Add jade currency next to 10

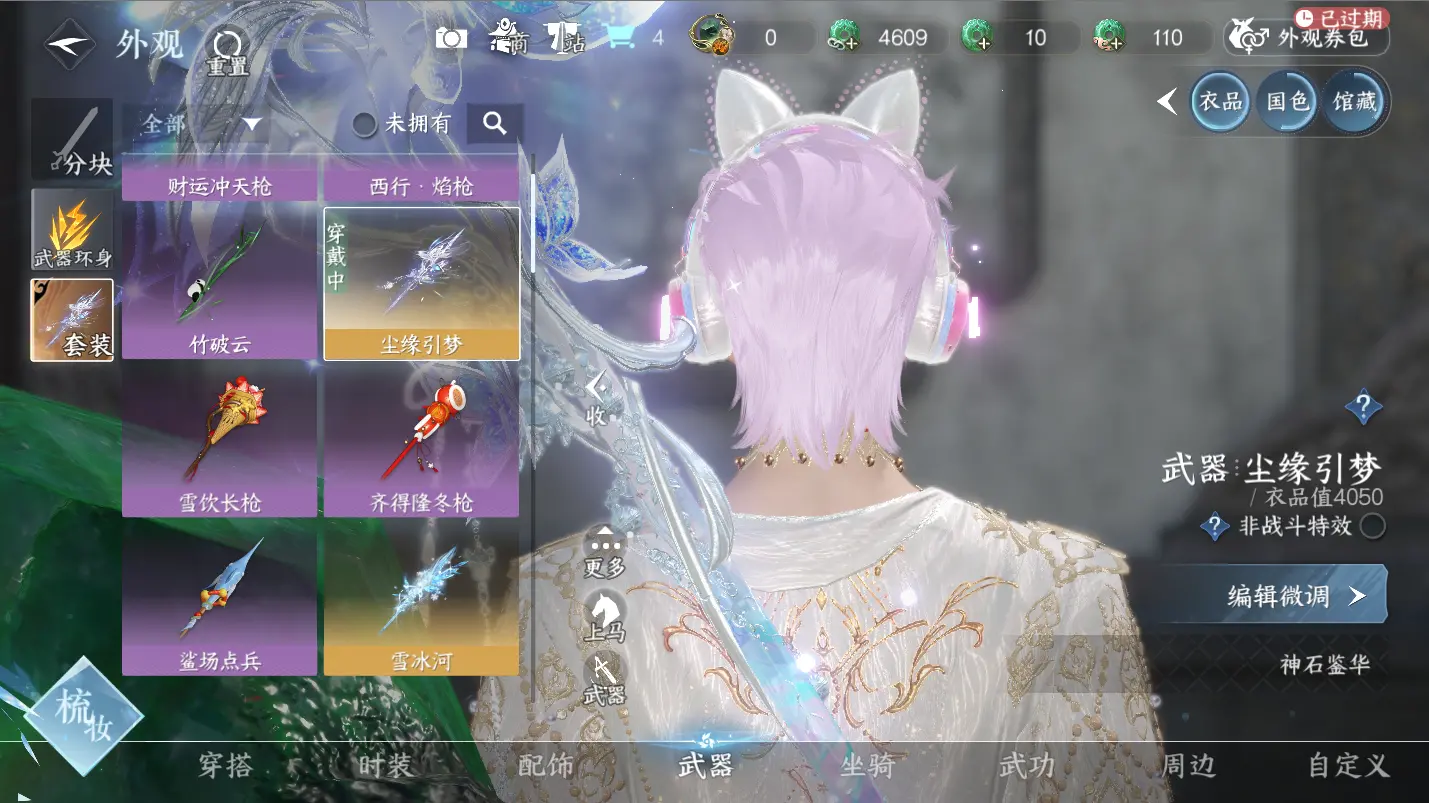point(976,38)
